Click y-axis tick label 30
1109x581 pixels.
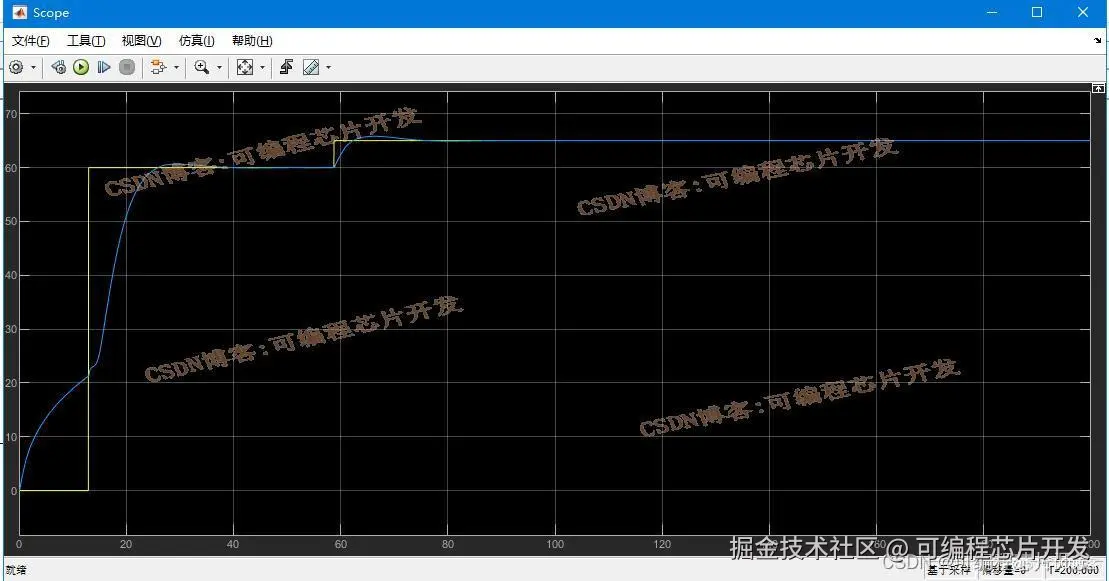tap(11, 329)
